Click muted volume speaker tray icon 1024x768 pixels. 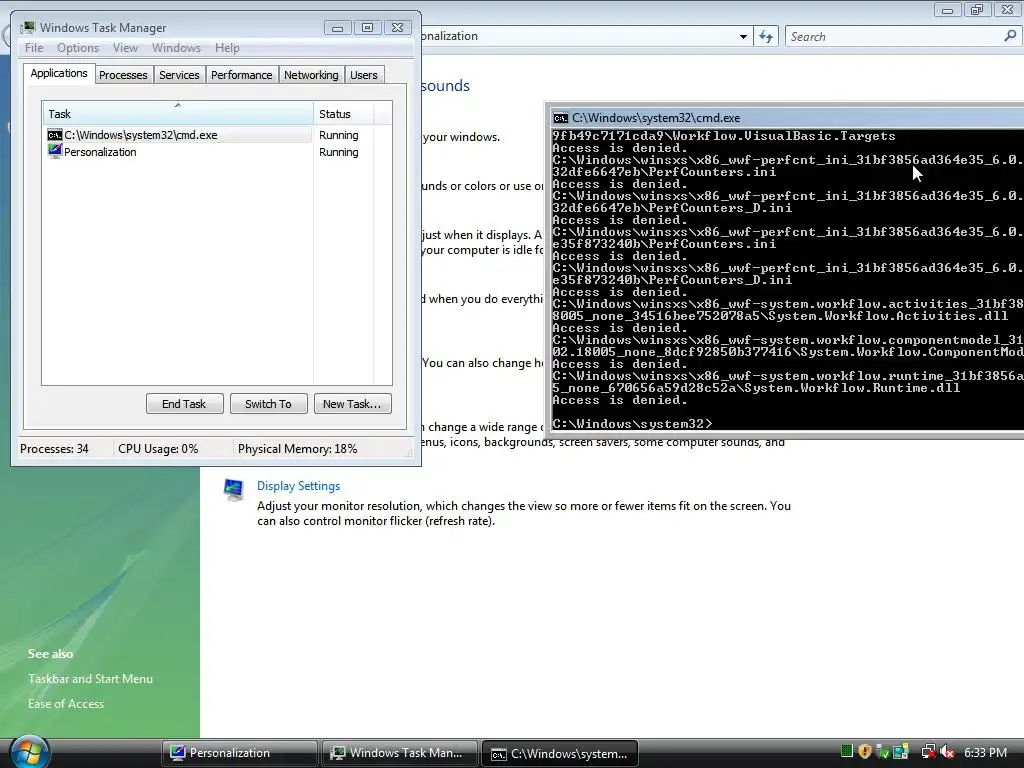pyautogui.click(x=947, y=752)
